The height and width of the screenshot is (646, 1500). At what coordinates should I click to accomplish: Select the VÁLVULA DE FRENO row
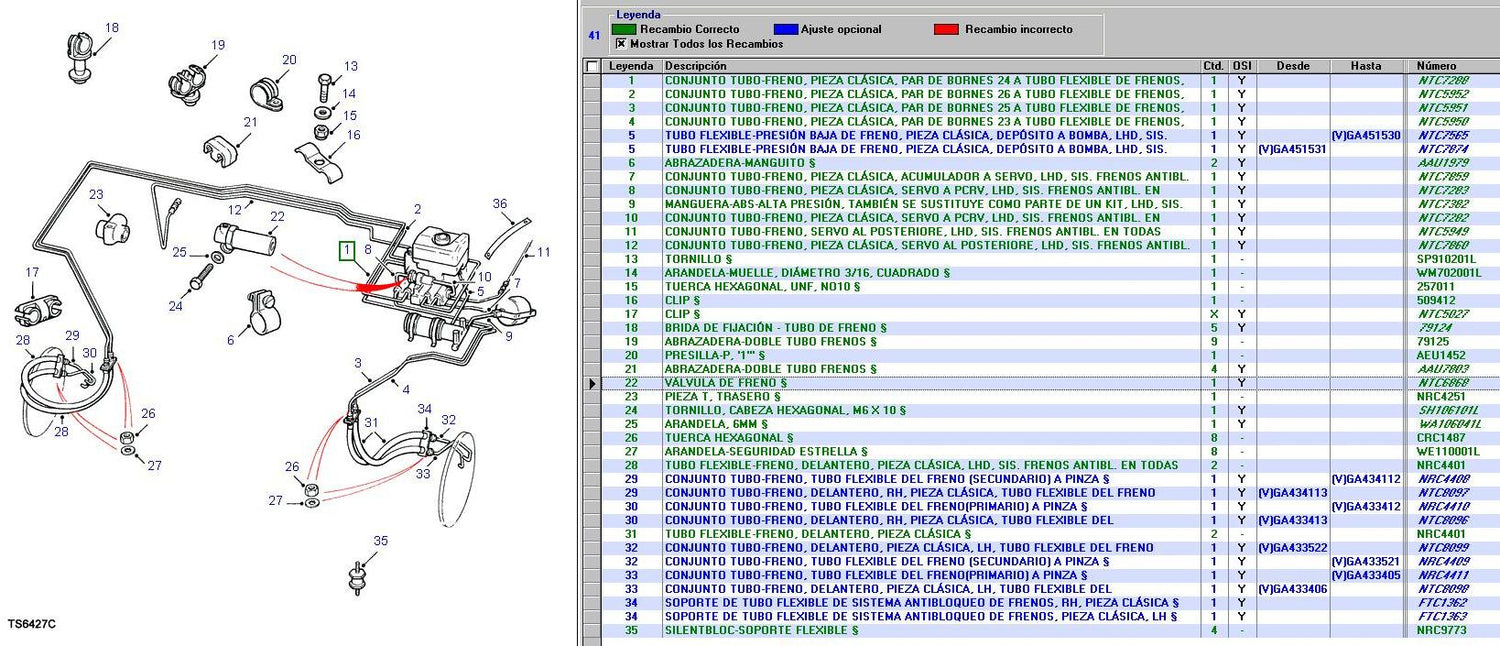pos(726,383)
